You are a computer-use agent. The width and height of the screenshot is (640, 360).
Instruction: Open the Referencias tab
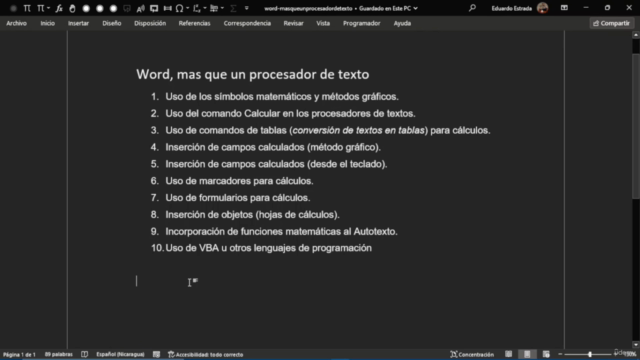pyautogui.click(x=194, y=23)
